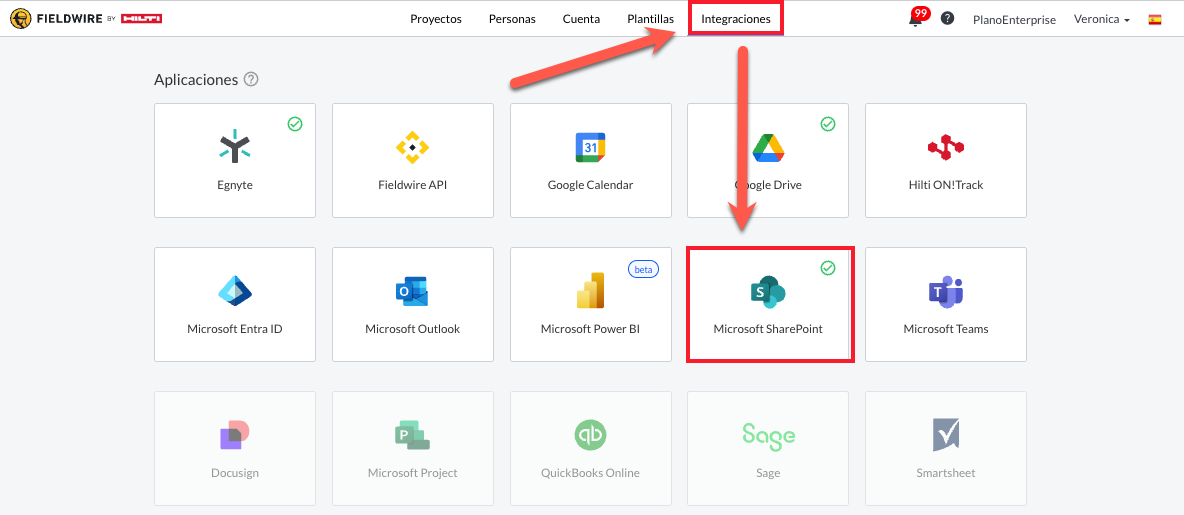Open the Hilti ON!Track red icon
Image resolution: width=1184 pixels, height=515 pixels.
(945, 147)
